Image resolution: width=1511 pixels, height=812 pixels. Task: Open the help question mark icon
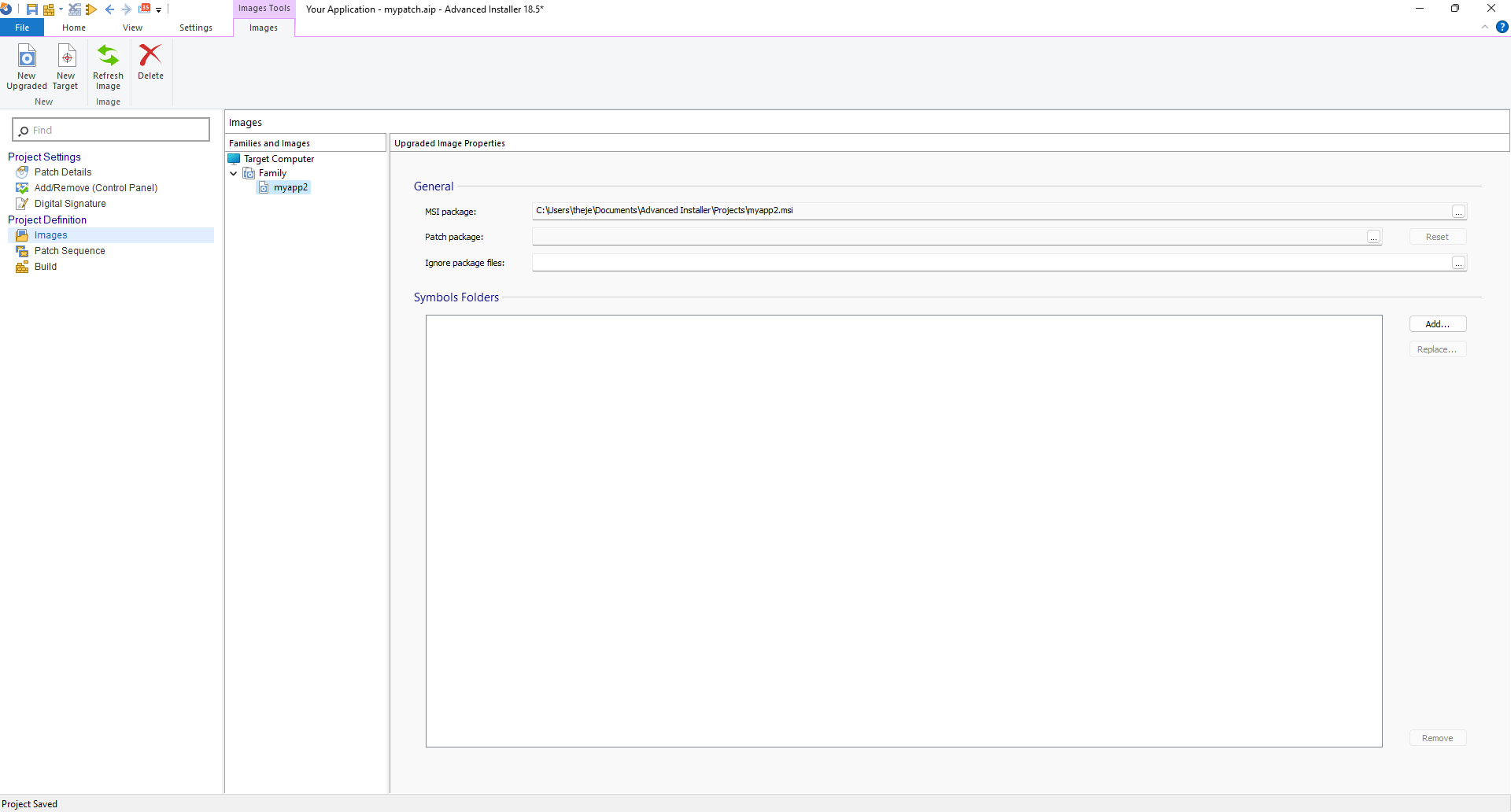(x=1502, y=27)
